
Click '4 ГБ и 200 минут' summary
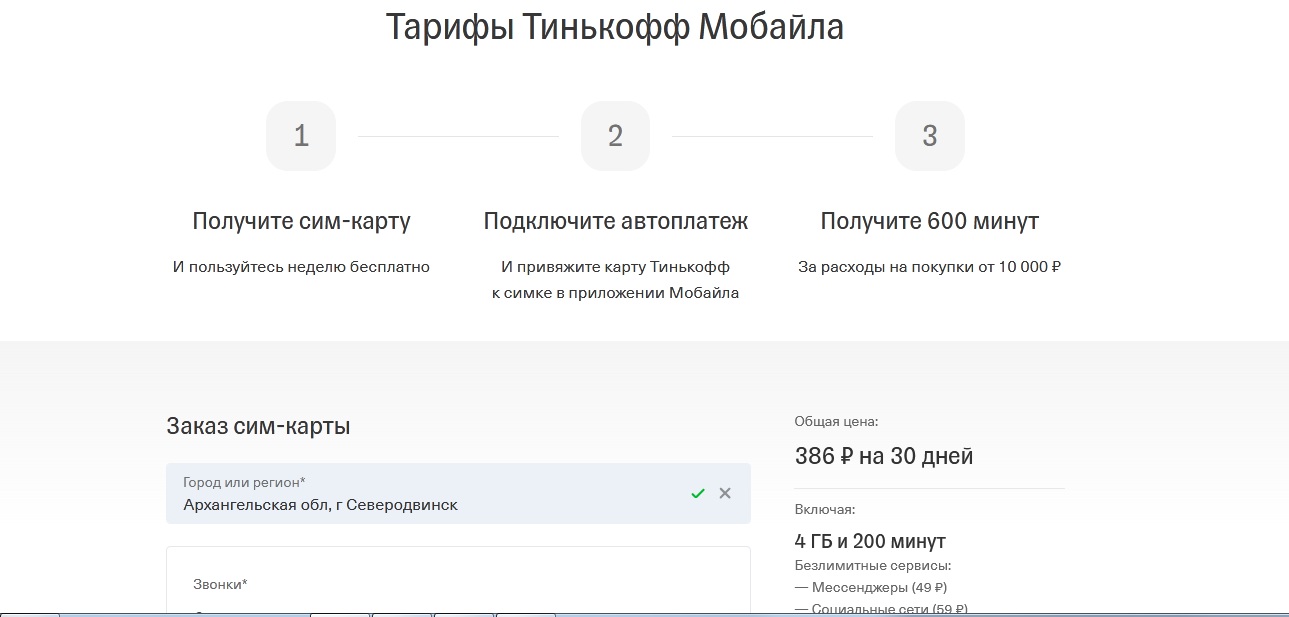(x=870, y=542)
